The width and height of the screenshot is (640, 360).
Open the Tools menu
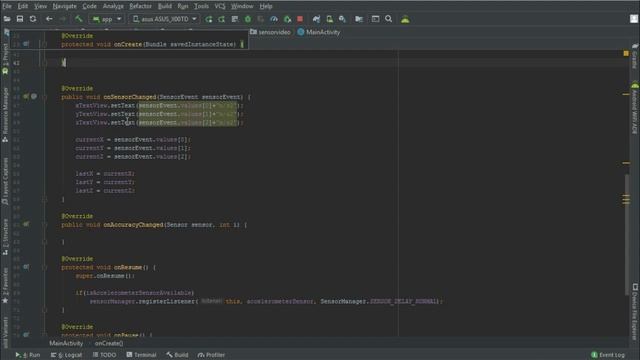[201, 6]
